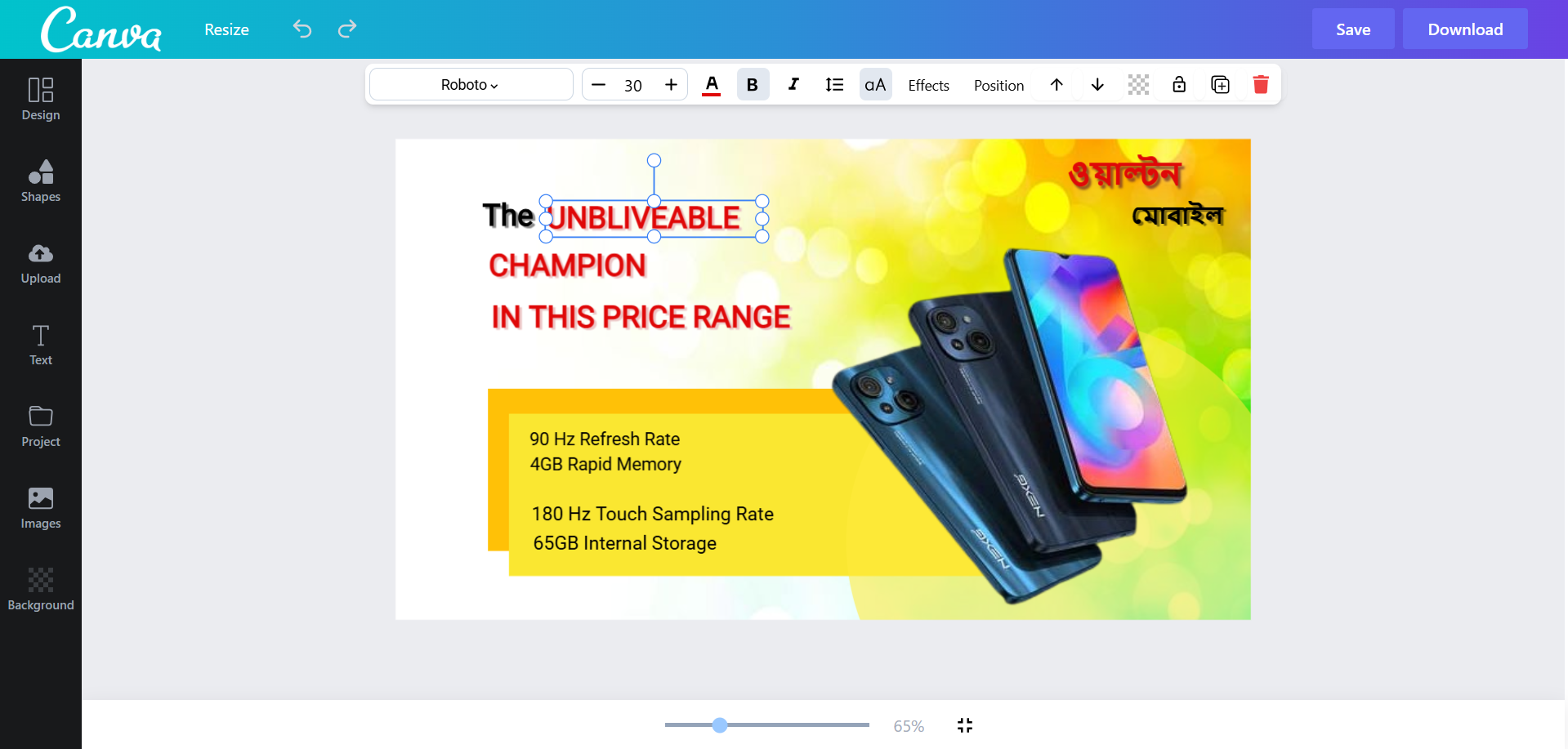Increase font size with plus button

[671, 85]
